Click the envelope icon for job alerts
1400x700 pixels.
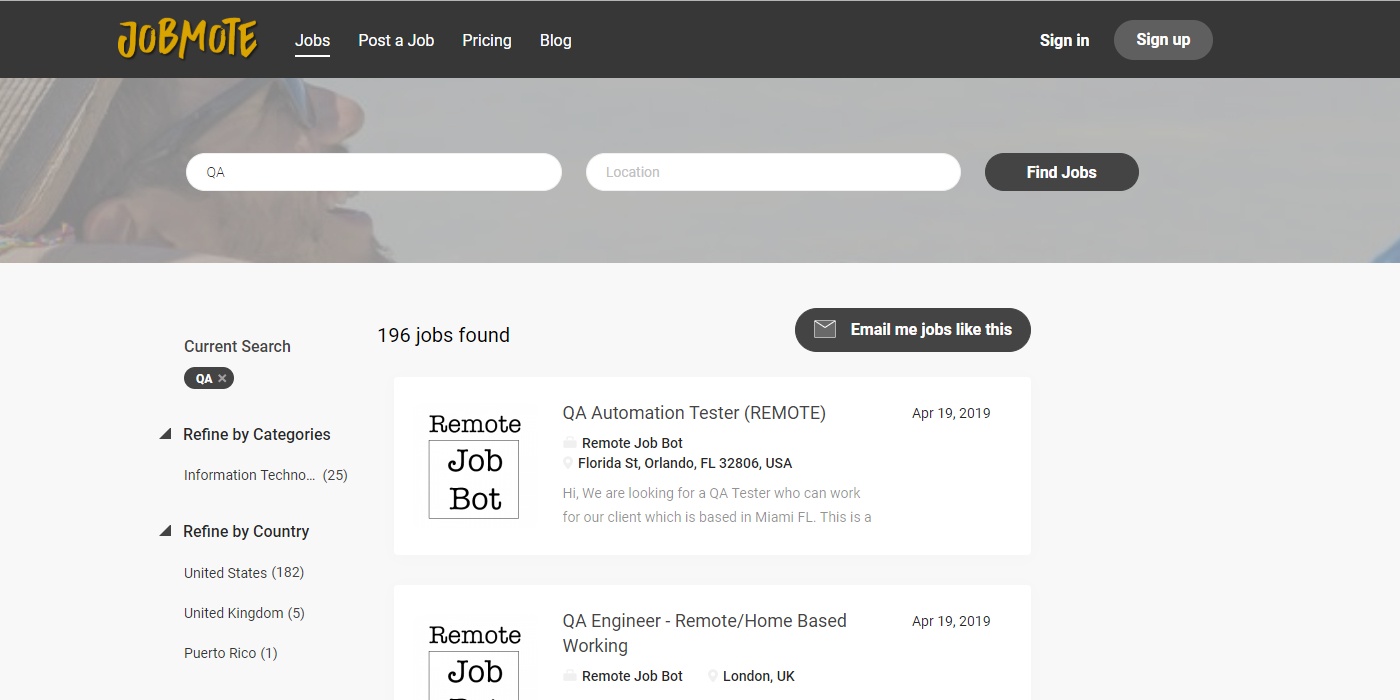825,330
